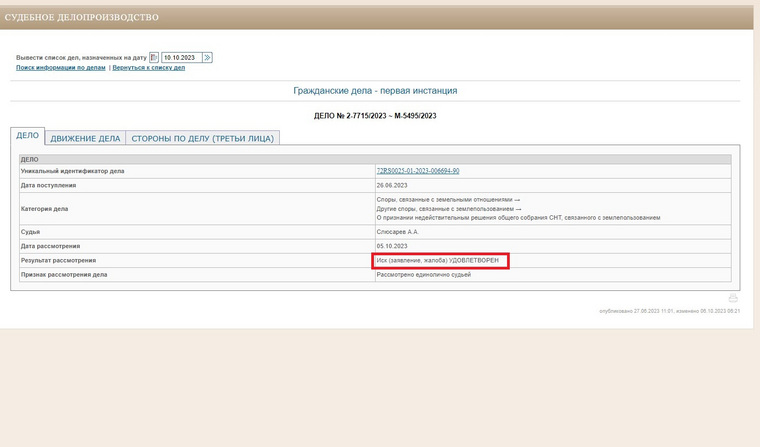This screenshot has height=447, width=760.
Task: Open the calendar date picker icon
Action: point(154,58)
